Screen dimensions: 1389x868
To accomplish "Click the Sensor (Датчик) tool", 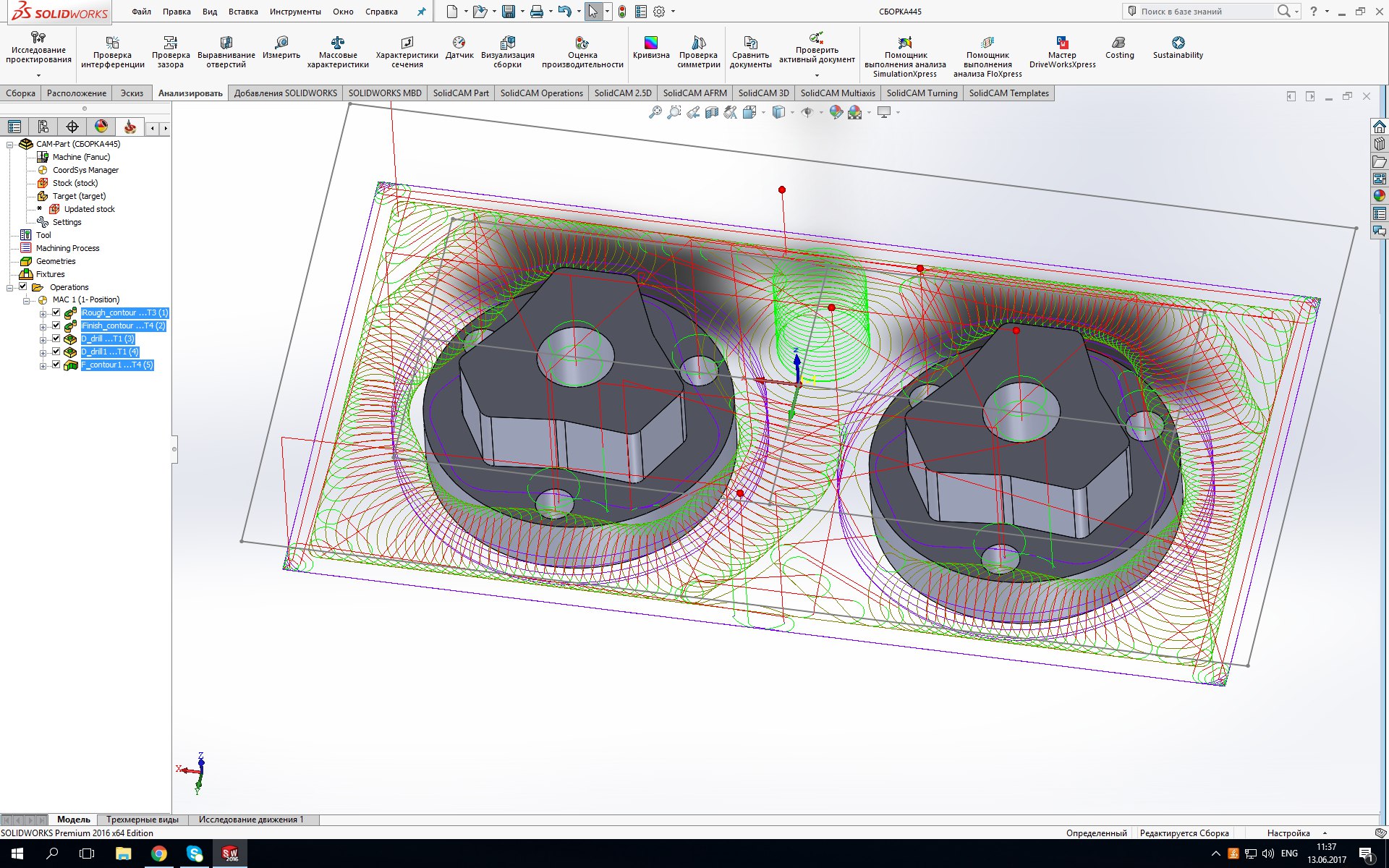I will (x=459, y=48).
